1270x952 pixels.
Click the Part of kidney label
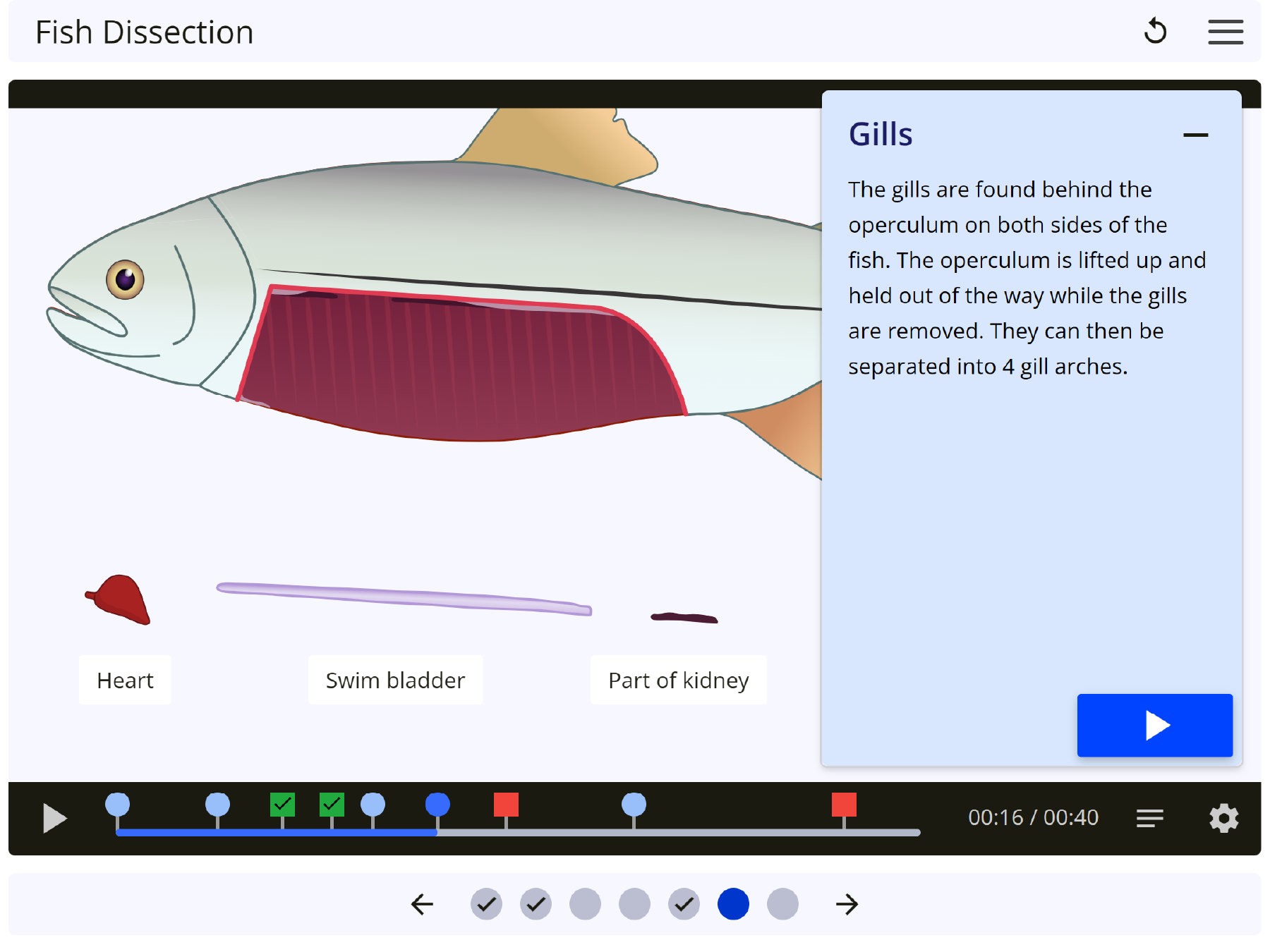pyautogui.click(x=678, y=680)
